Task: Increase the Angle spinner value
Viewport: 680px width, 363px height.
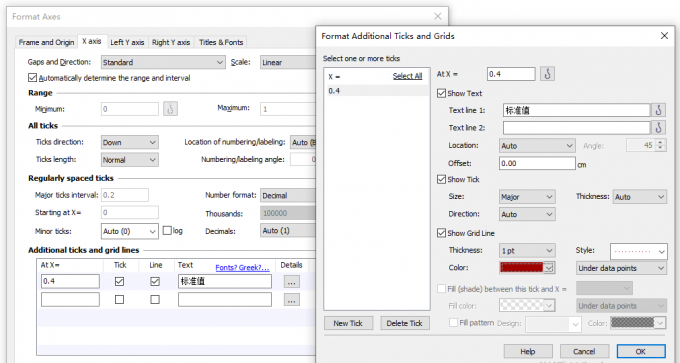Action: coord(660,142)
